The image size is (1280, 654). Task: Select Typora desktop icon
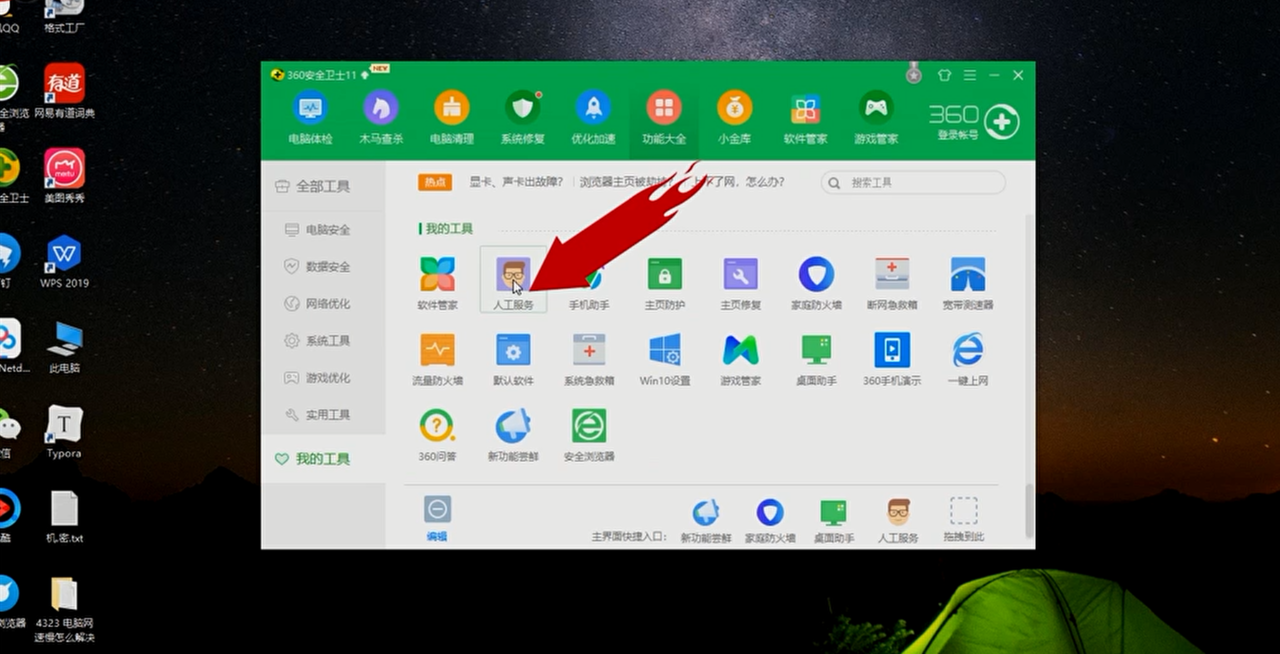pos(64,432)
